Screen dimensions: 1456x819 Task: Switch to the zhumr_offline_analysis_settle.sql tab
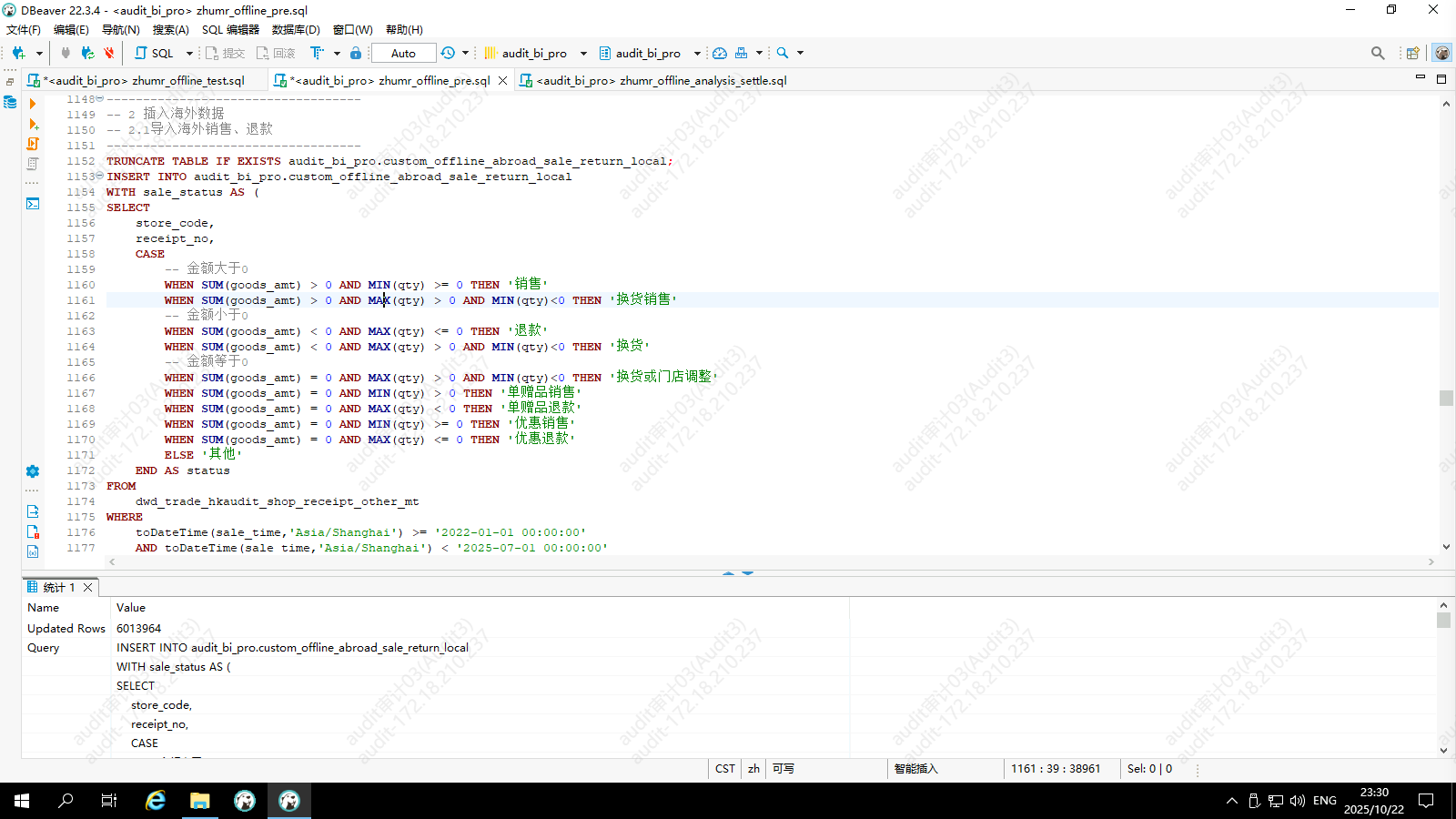[661, 80]
